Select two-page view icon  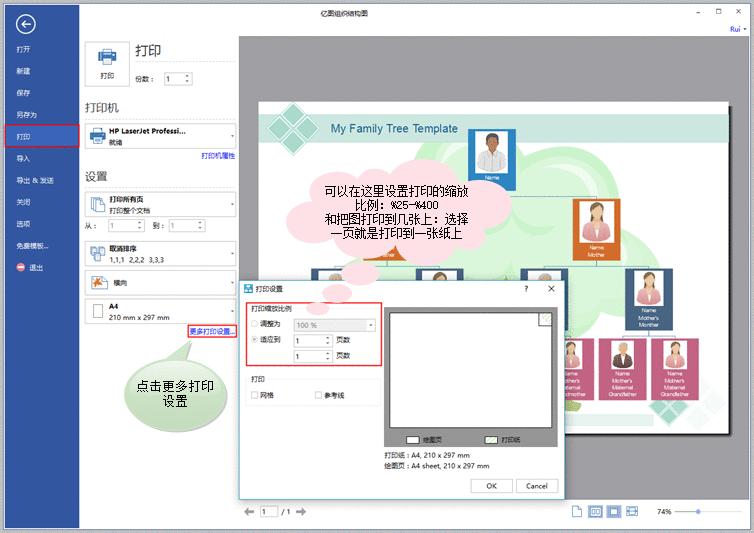tap(595, 511)
